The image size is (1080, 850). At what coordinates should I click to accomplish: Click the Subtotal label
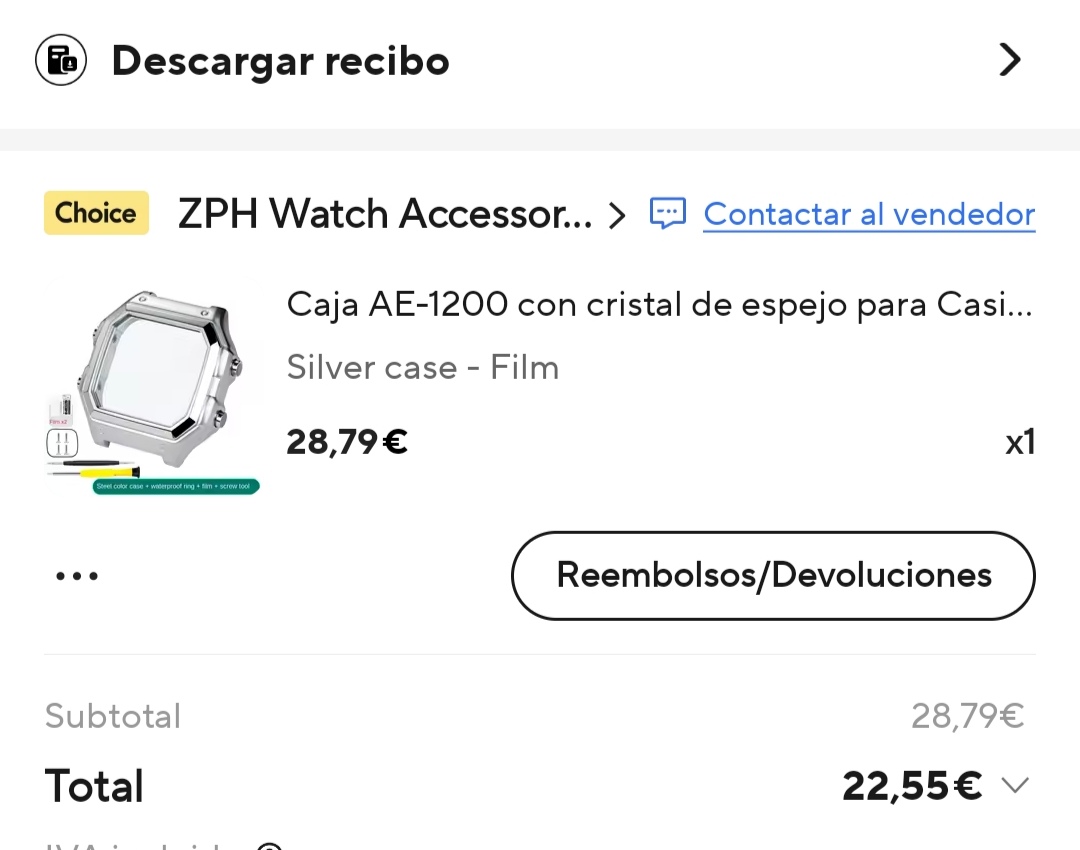(113, 716)
